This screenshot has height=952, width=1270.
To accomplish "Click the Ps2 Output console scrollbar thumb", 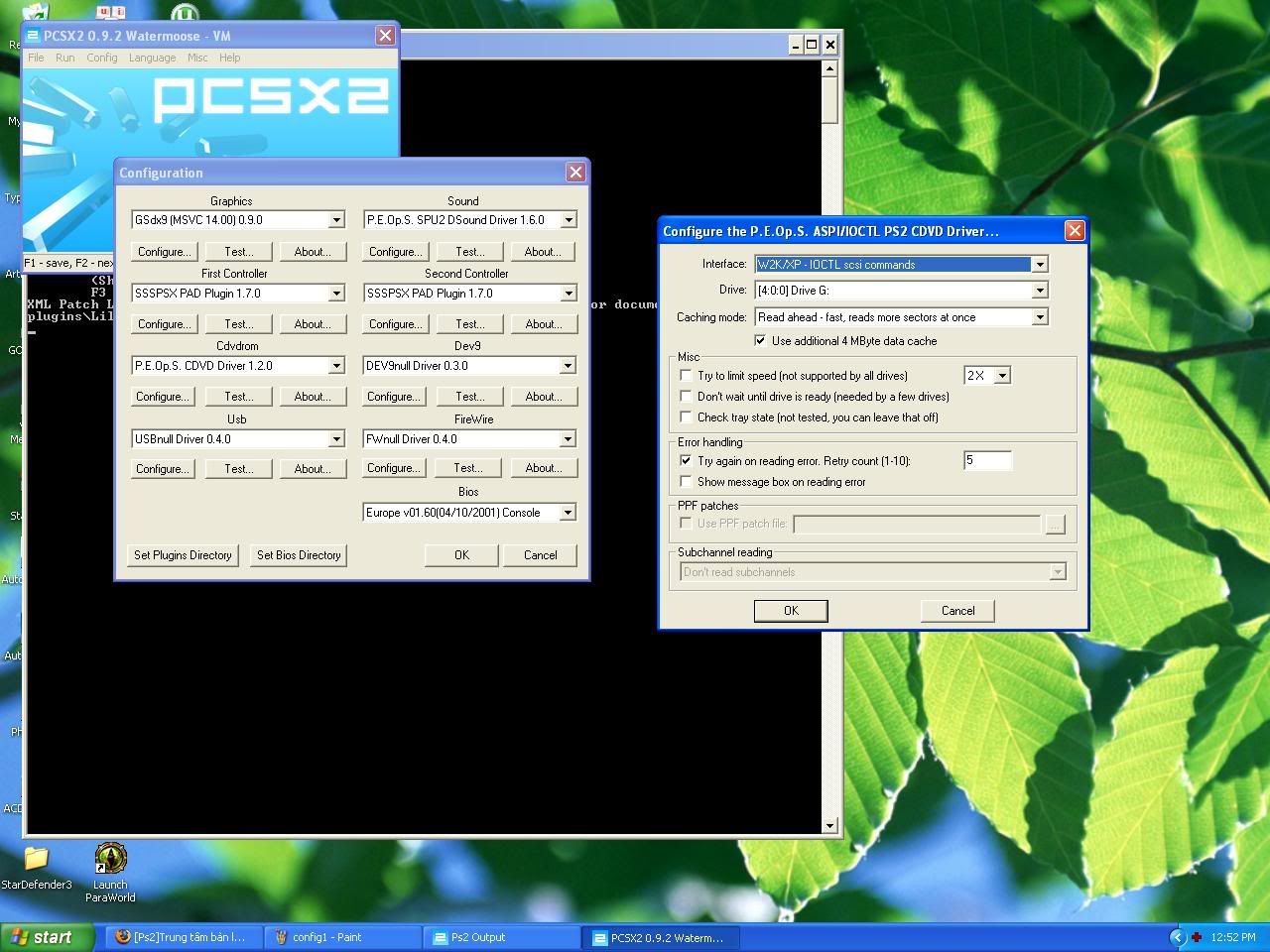I will pos(830,100).
